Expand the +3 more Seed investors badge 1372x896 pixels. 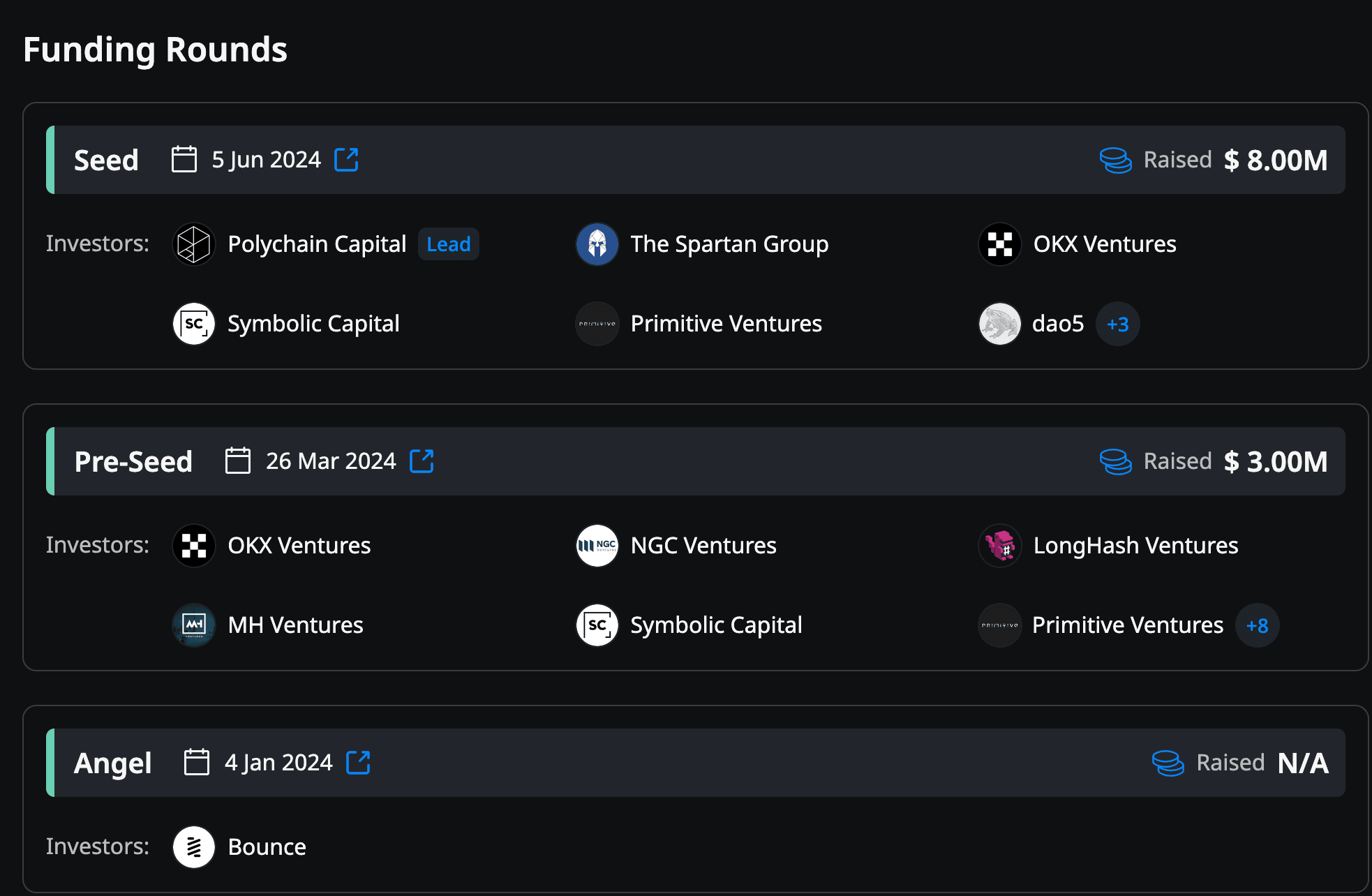pos(1118,324)
